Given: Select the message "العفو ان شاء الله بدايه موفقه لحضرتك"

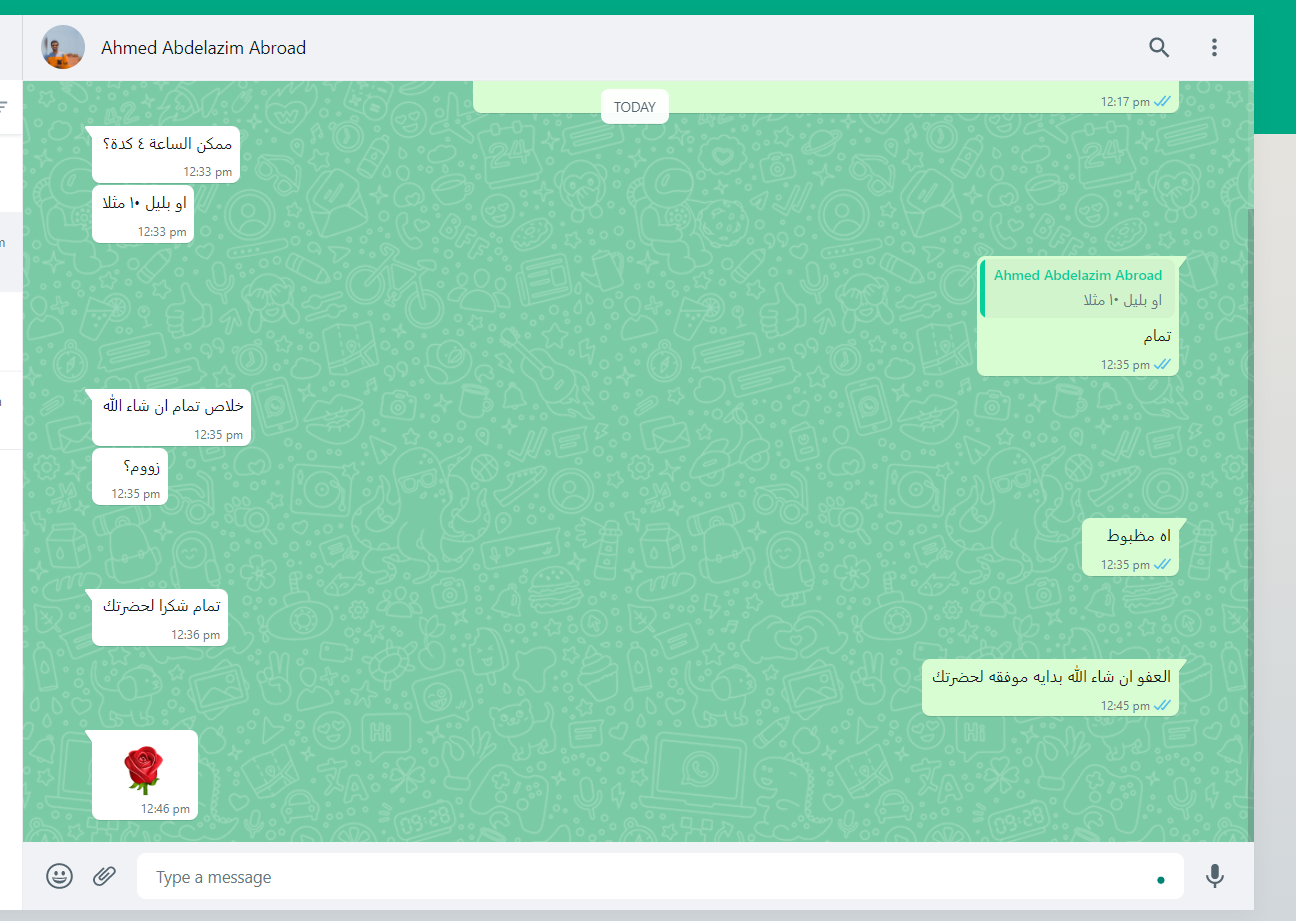Looking at the screenshot, I should 1050,688.
